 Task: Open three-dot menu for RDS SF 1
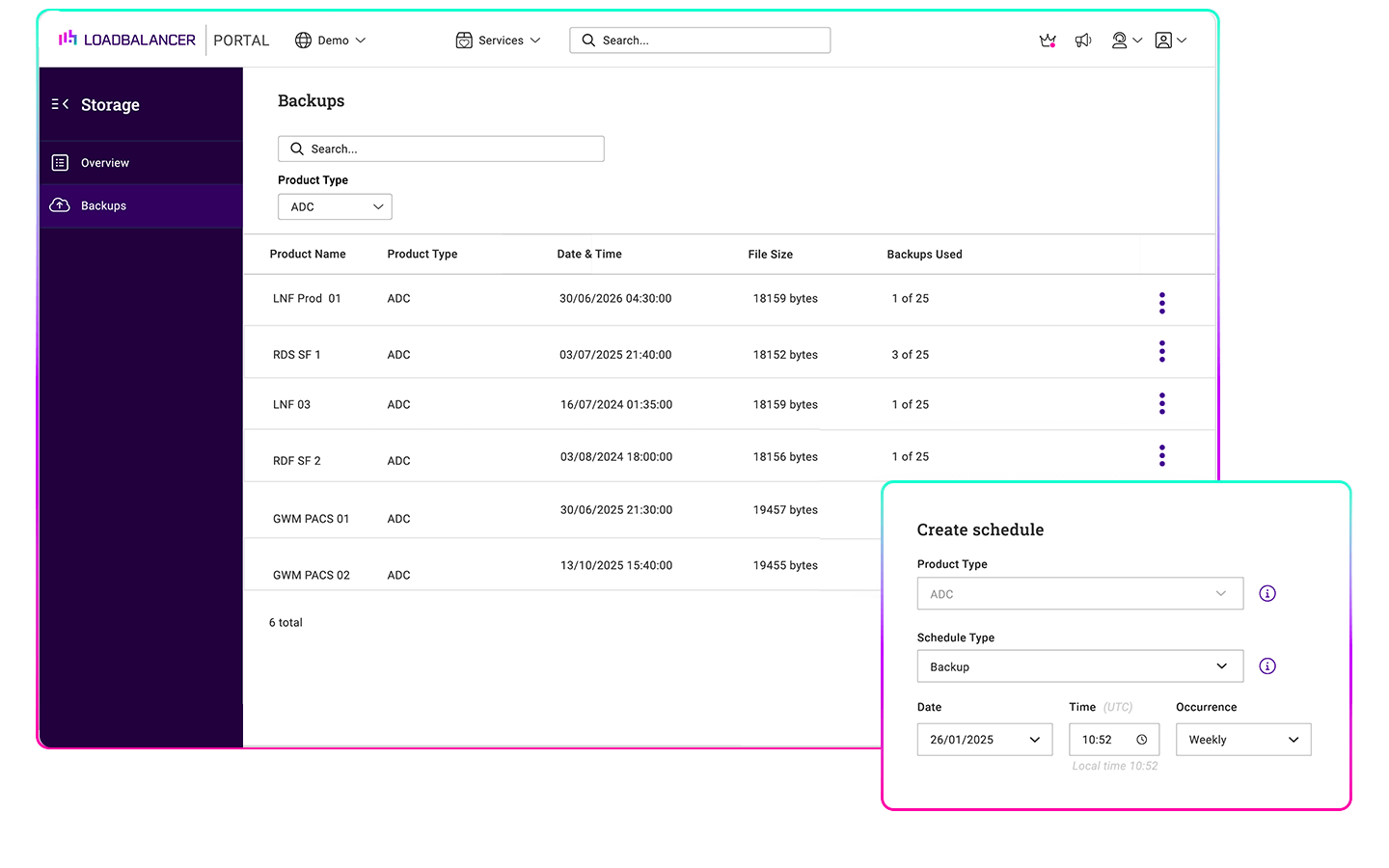(x=1162, y=351)
